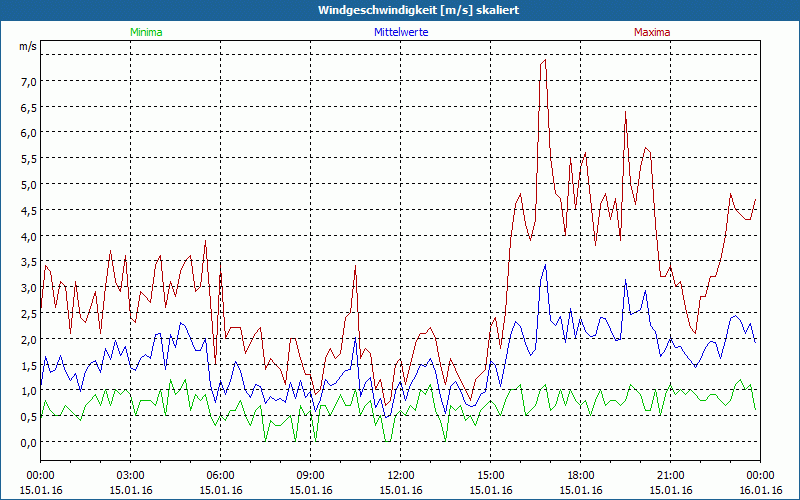The image size is (800, 500).
Task: Click the 0,0 y-axis value
Action: point(28,442)
